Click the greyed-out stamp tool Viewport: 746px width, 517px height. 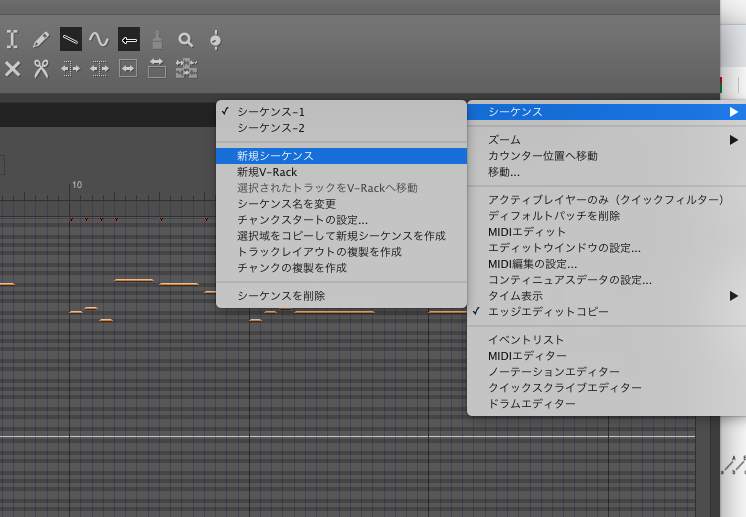point(157,40)
